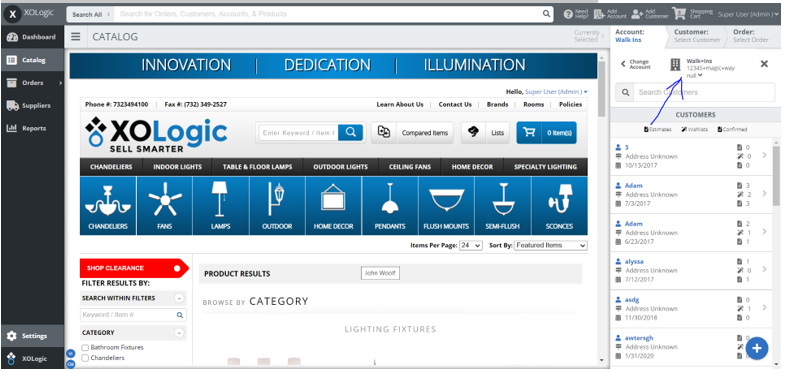
Task: Go back with Change Account
Action: (x=635, y=65)
